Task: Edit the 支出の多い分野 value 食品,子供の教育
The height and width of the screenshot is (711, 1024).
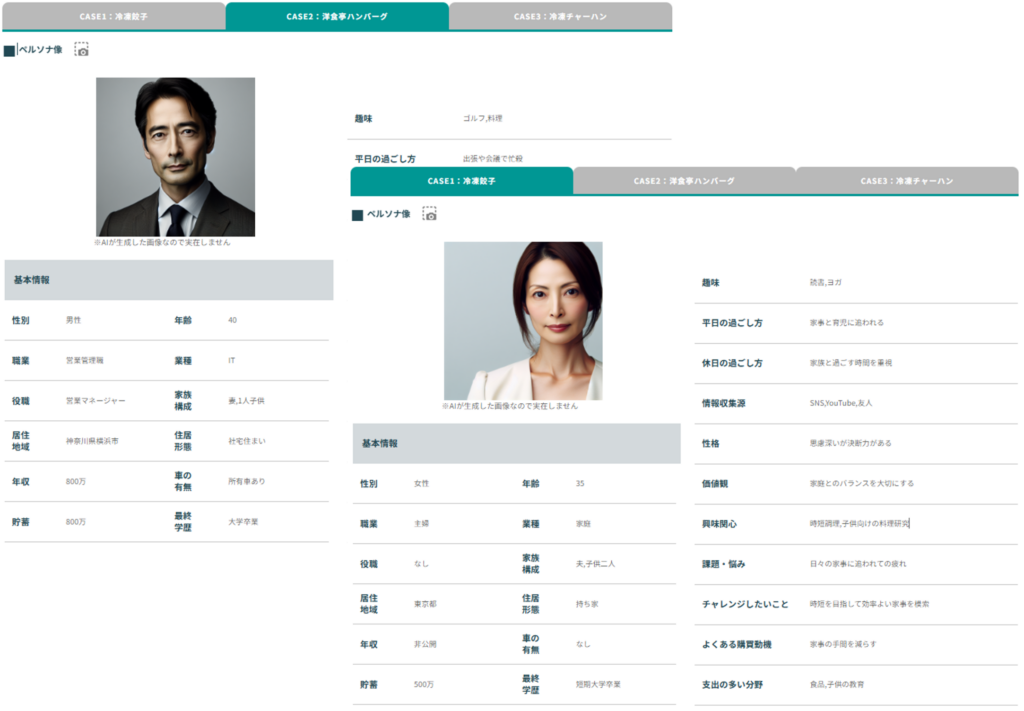Action: (837, 685)
